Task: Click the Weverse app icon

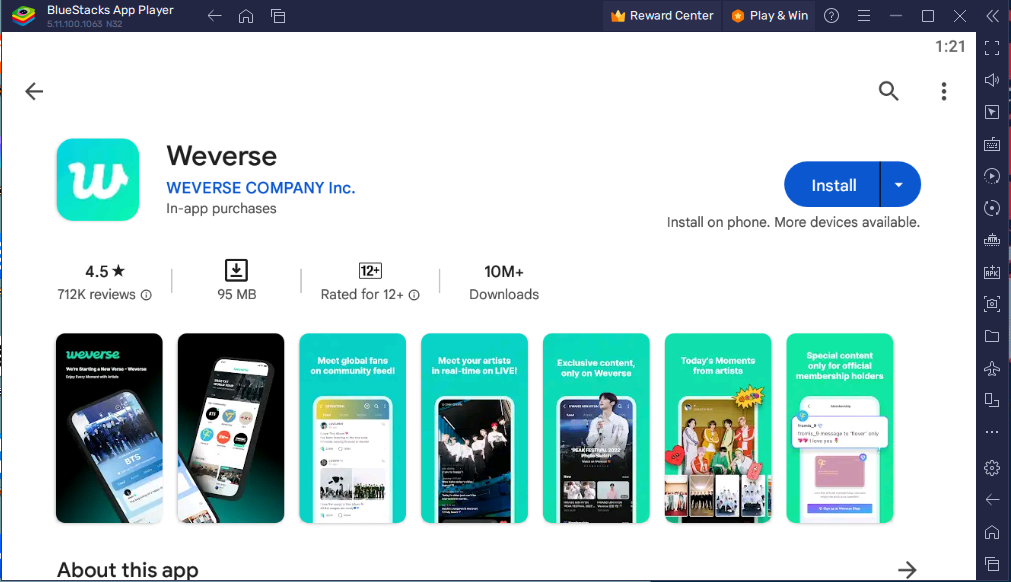Action: (x=98, y=180)
